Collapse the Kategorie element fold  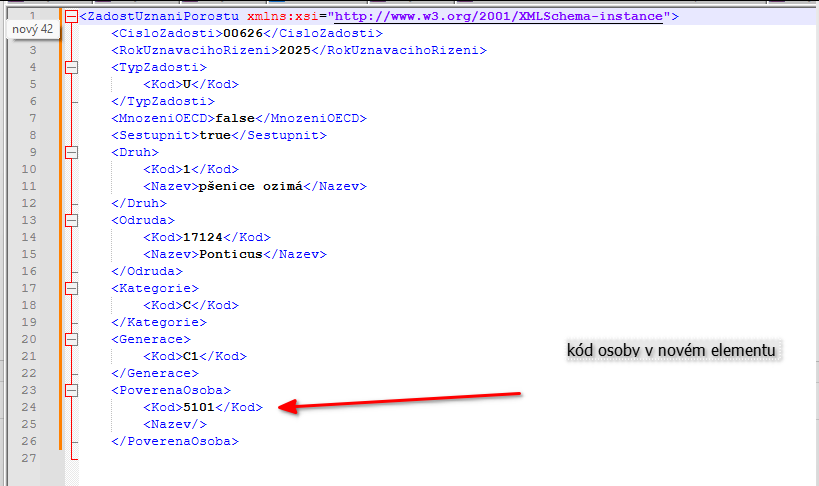[x=70, y=288]
